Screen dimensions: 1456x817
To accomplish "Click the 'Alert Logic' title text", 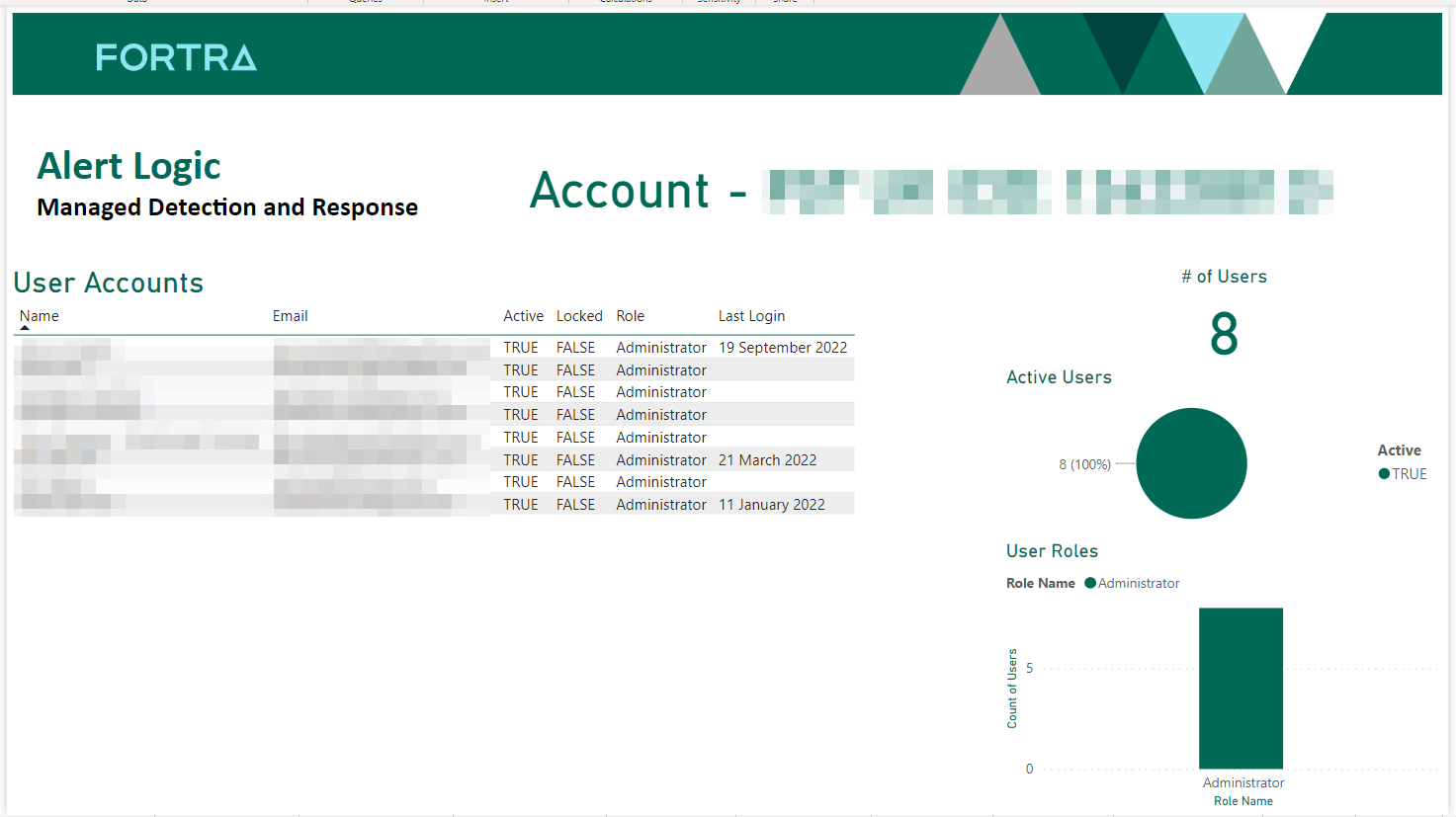I will [x=128, y=166].
